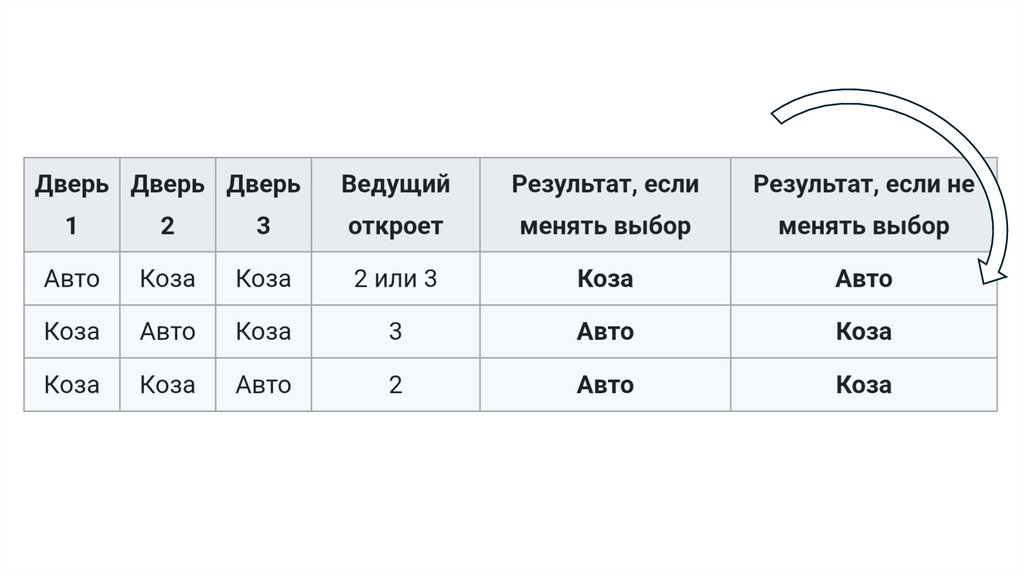
Task: Click the "Результат, если менять выбор" header
Action: click(x=605, y=205)
